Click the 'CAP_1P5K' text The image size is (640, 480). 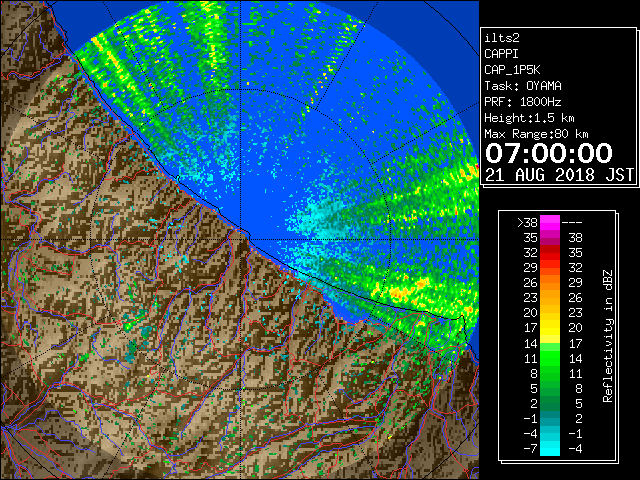click(512, 70)
